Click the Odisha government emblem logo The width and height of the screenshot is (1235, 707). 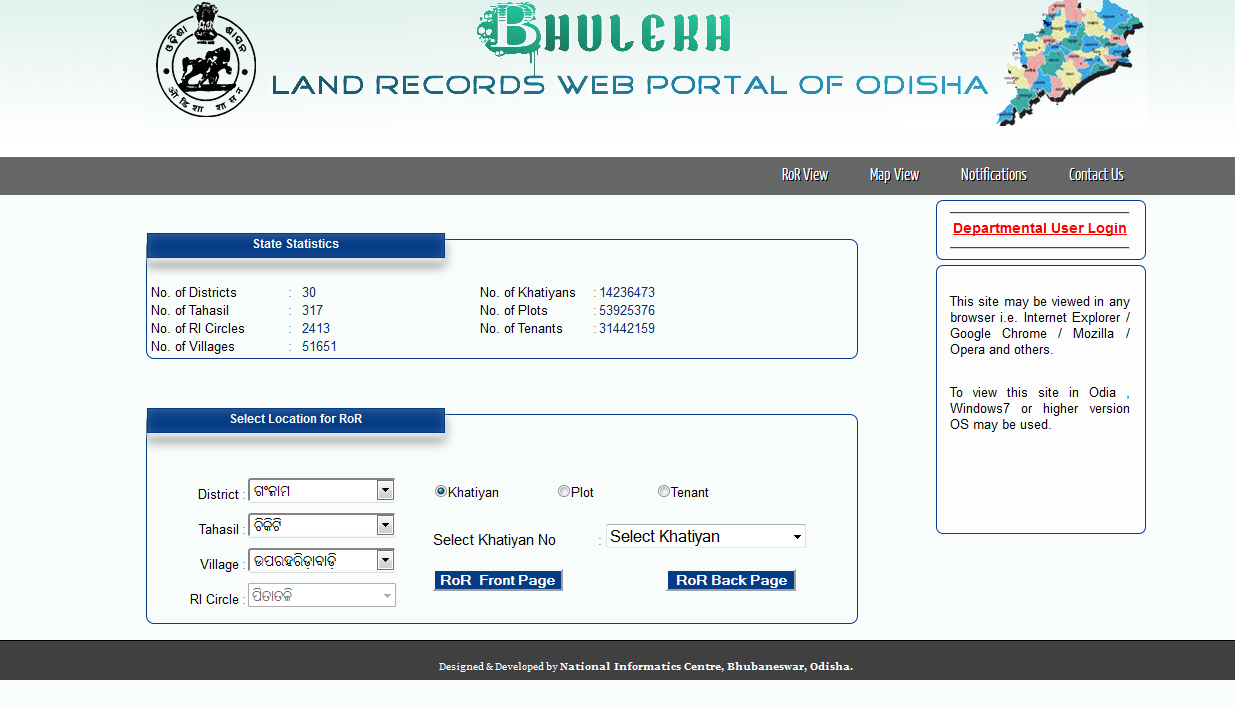(206, 59)
